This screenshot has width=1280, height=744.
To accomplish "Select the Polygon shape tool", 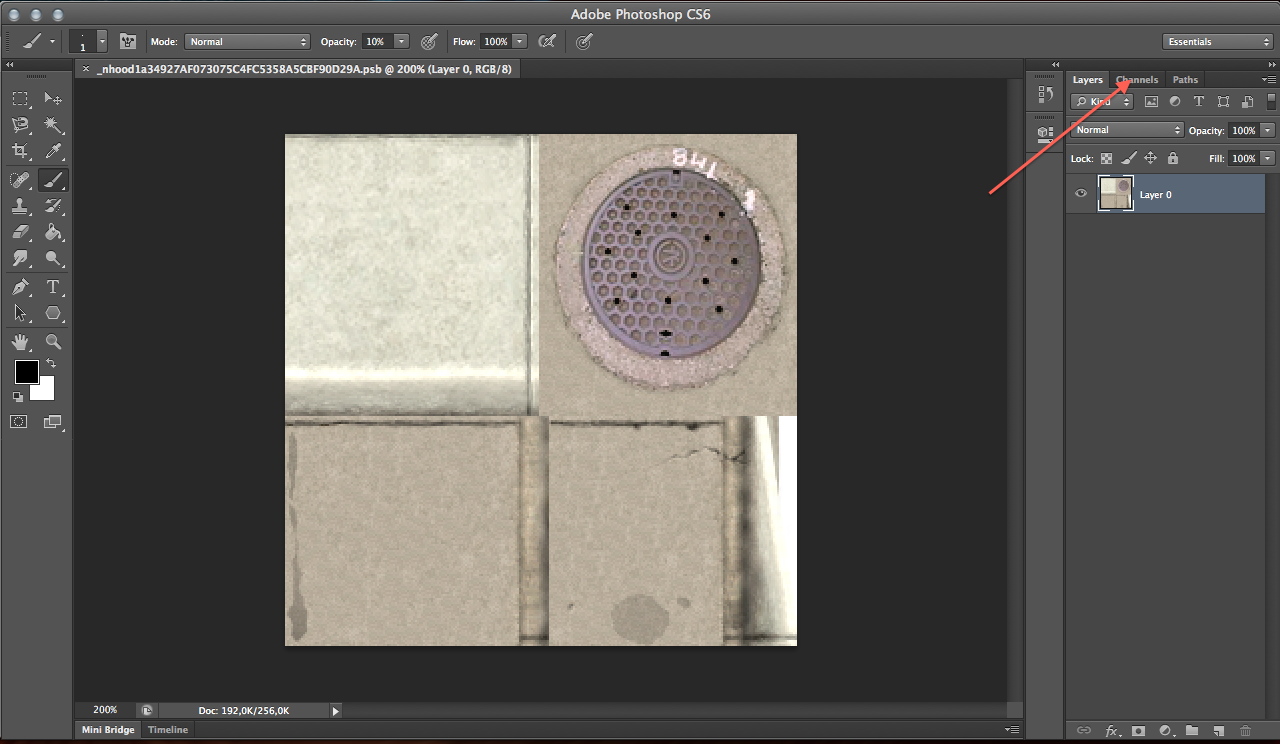I will pyautogui.click(x=53, y=313).
